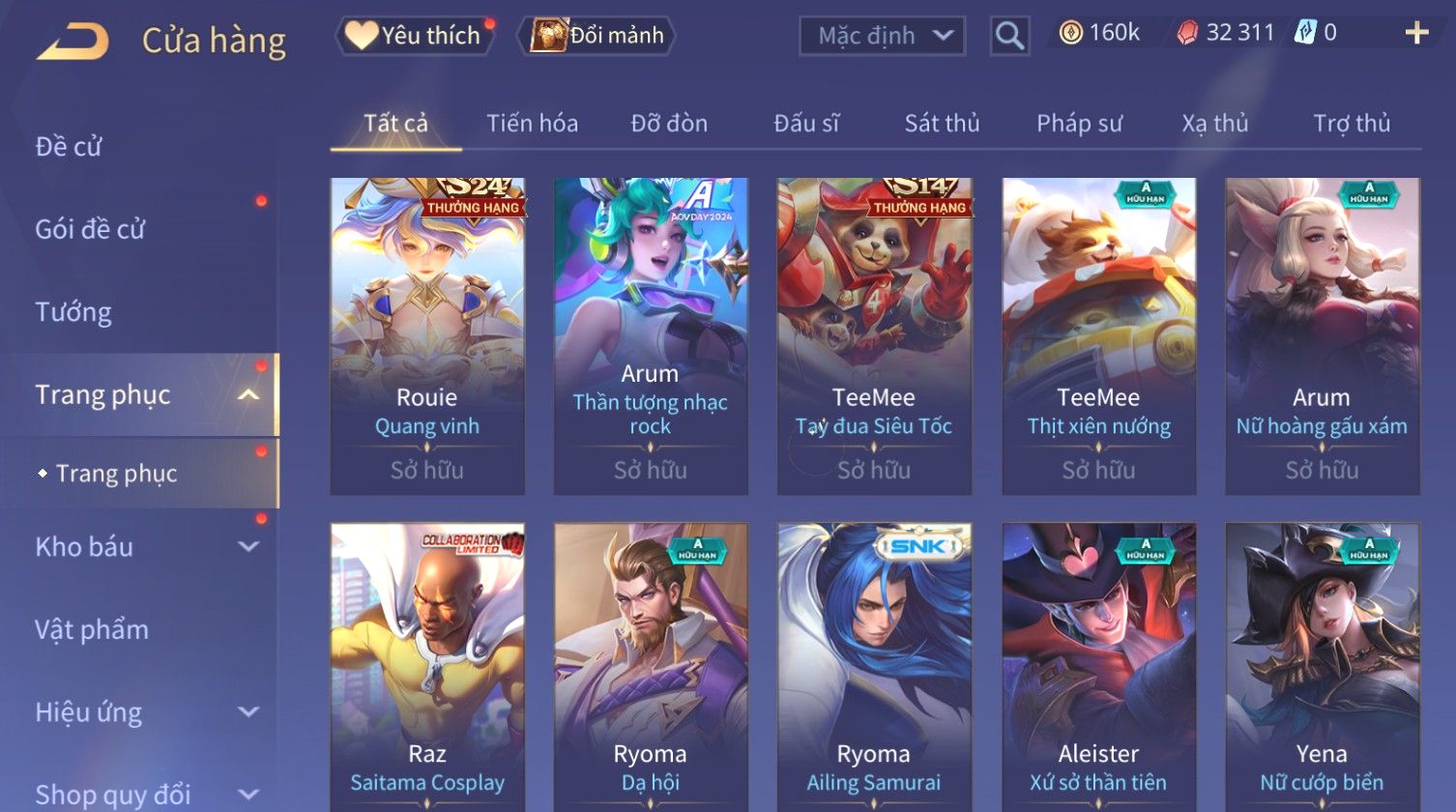Open Gói đề cử in sidebar
This screenshot has height=812, width=1456.
tap(90, 229)
